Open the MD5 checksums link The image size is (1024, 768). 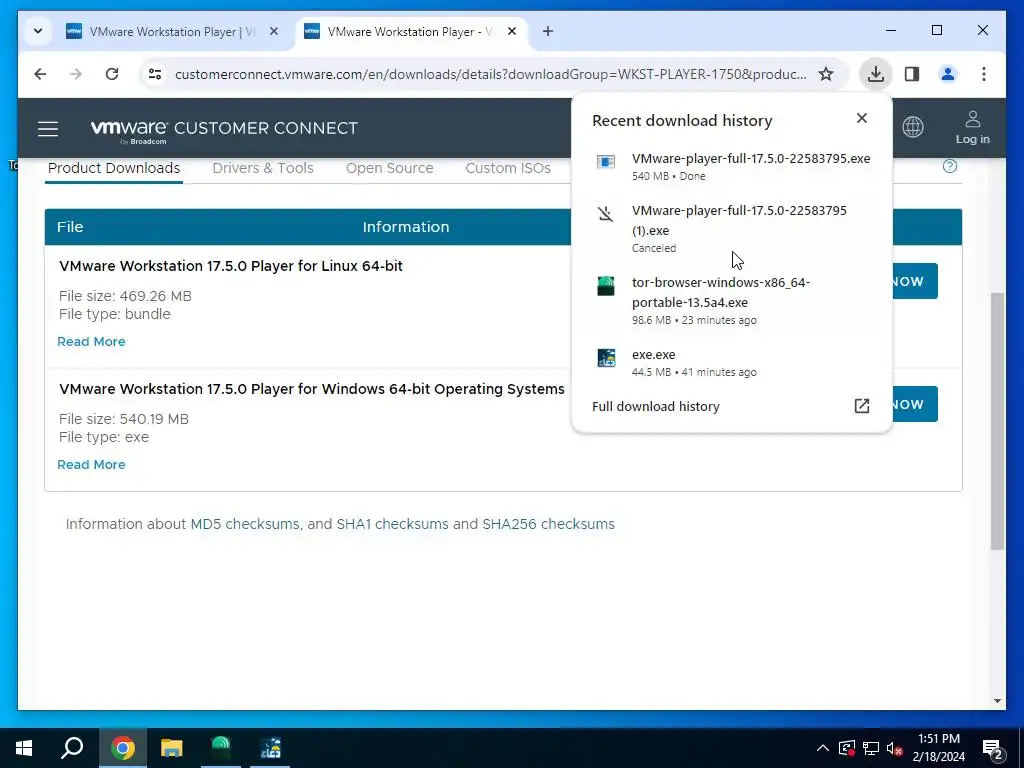coord(245,524)
